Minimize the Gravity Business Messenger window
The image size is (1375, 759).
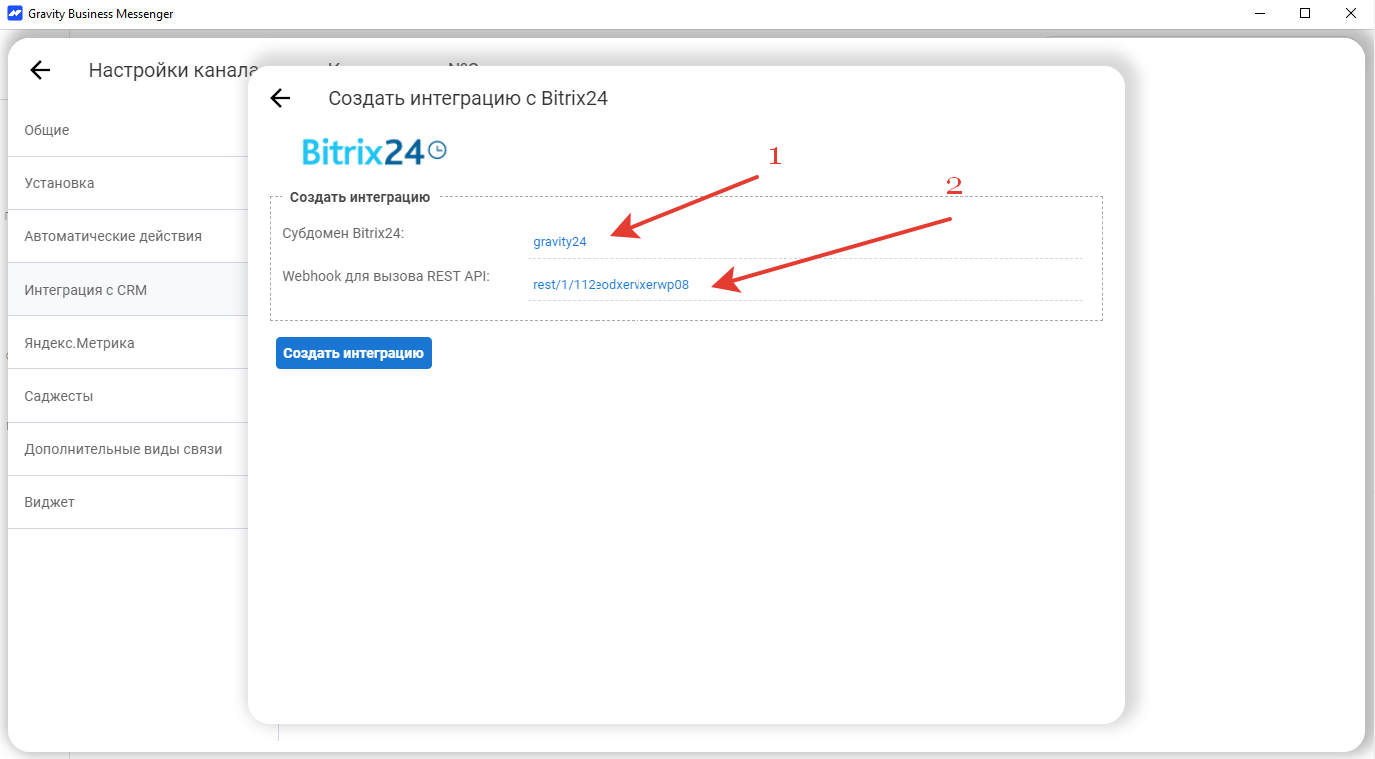[x=1258, y=14]
